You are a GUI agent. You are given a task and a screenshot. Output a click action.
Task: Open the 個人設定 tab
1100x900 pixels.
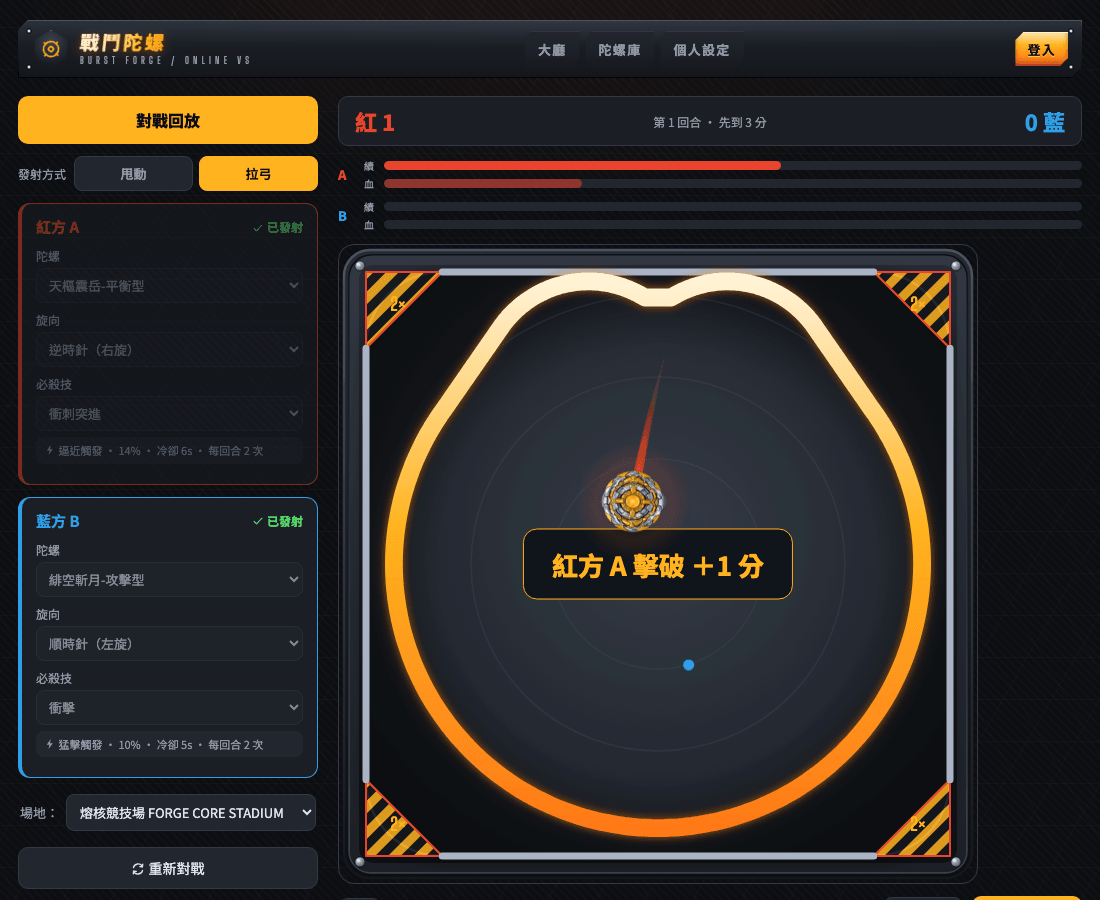pos(701,50)
